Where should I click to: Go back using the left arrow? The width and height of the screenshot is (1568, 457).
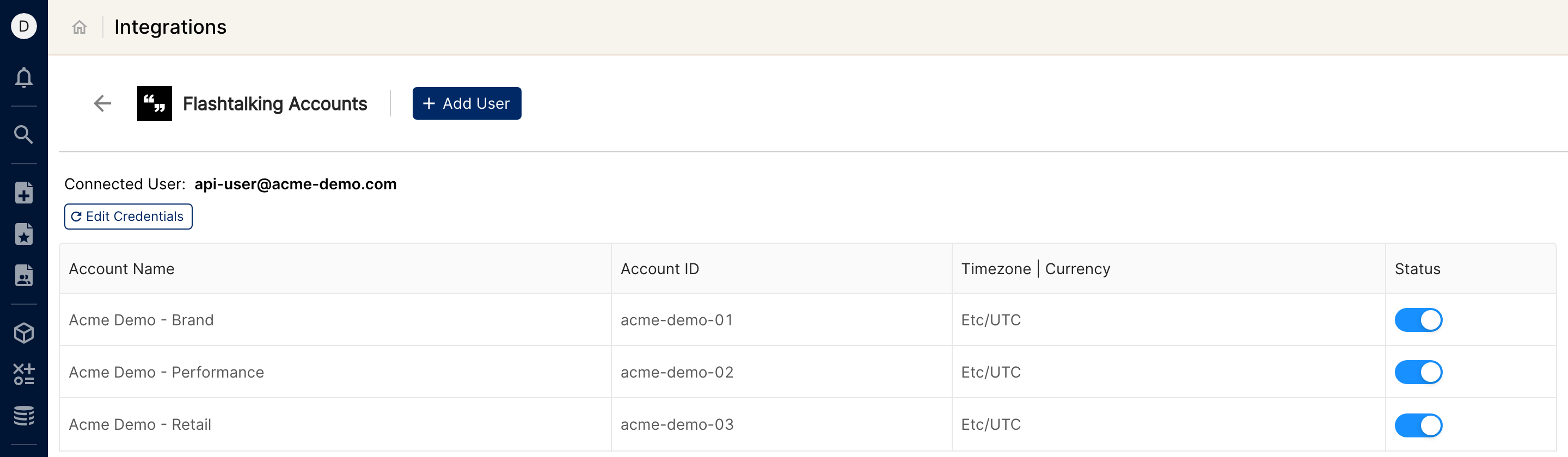coord(102,103)
